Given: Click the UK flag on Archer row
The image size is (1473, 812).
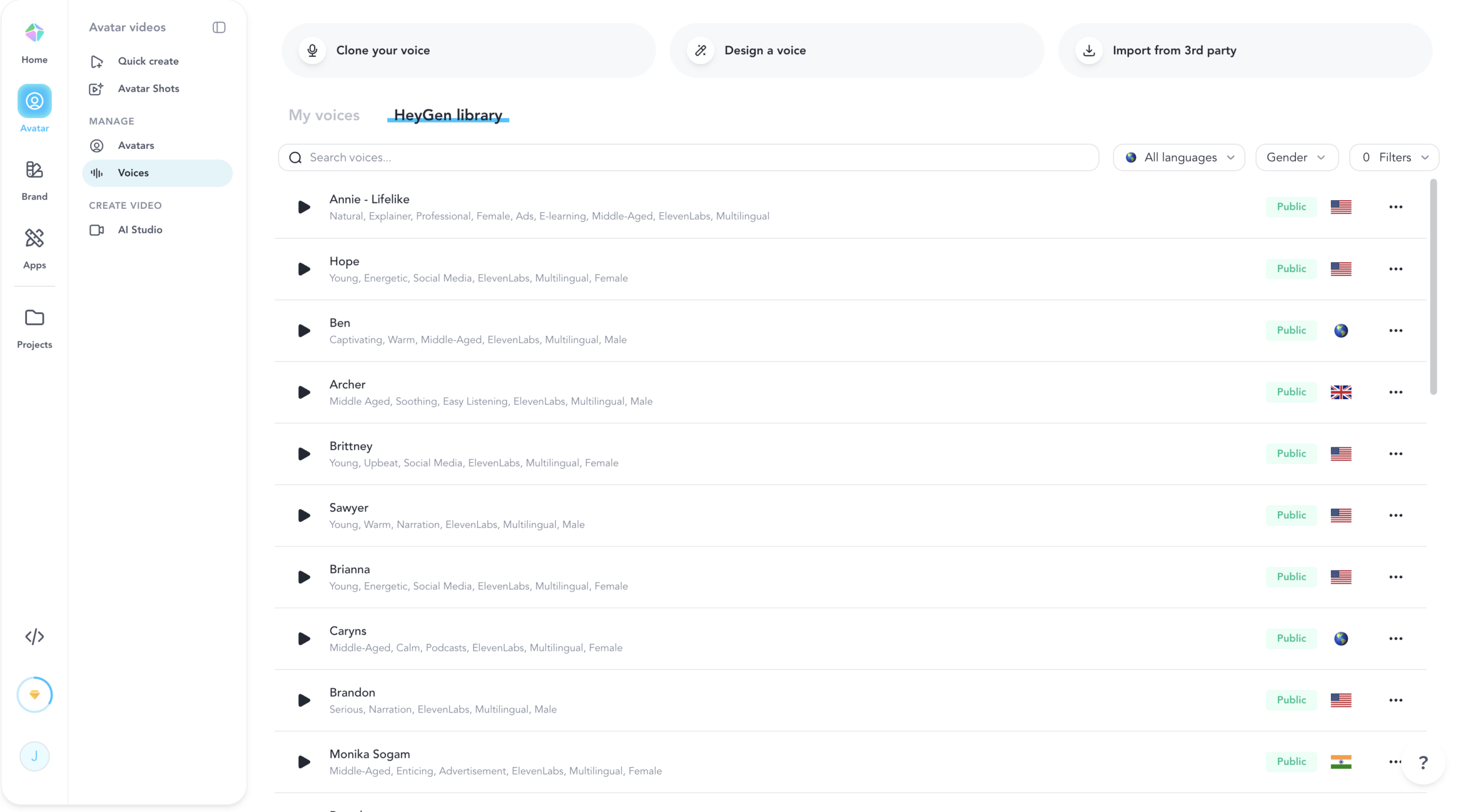Looking at the screenshot, I should click(1341, 392).
